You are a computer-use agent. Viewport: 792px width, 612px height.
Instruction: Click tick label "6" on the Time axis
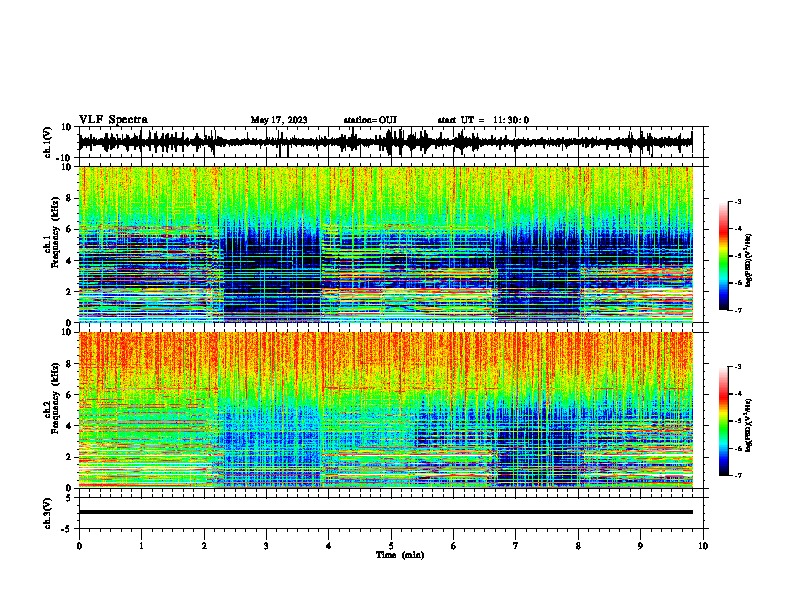(454, 546)
